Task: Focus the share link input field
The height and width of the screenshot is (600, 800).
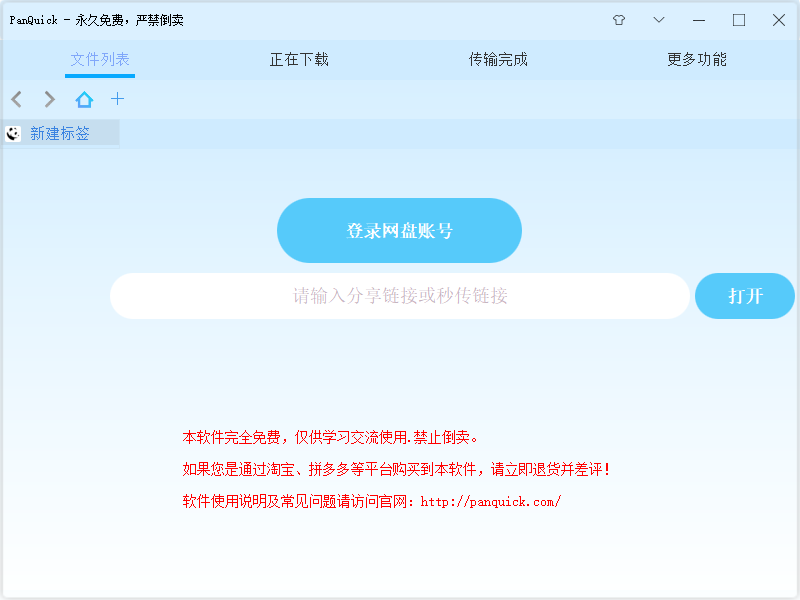Action: [400, 296]
